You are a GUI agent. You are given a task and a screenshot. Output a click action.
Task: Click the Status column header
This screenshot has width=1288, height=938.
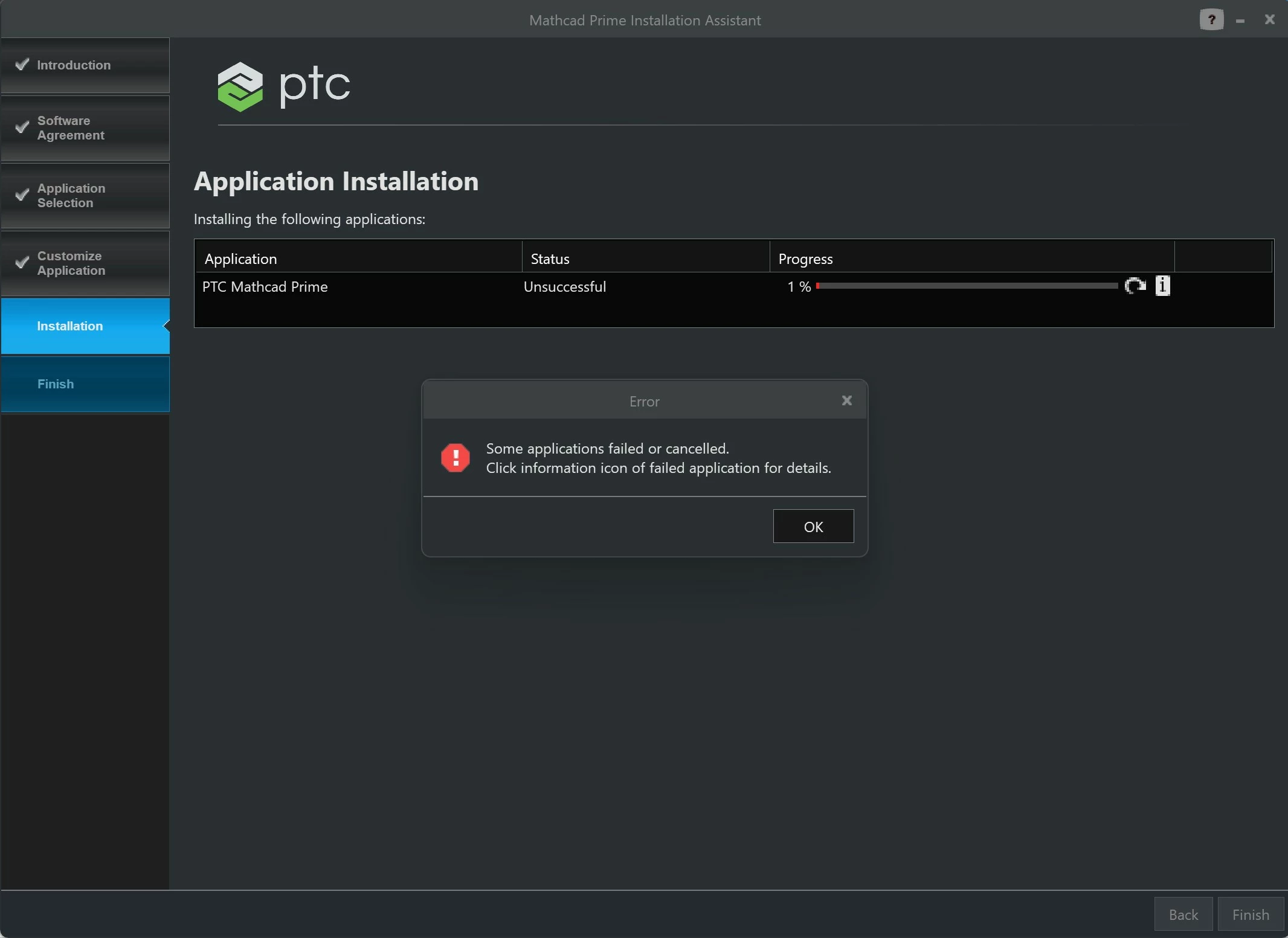tap(550, 259)
